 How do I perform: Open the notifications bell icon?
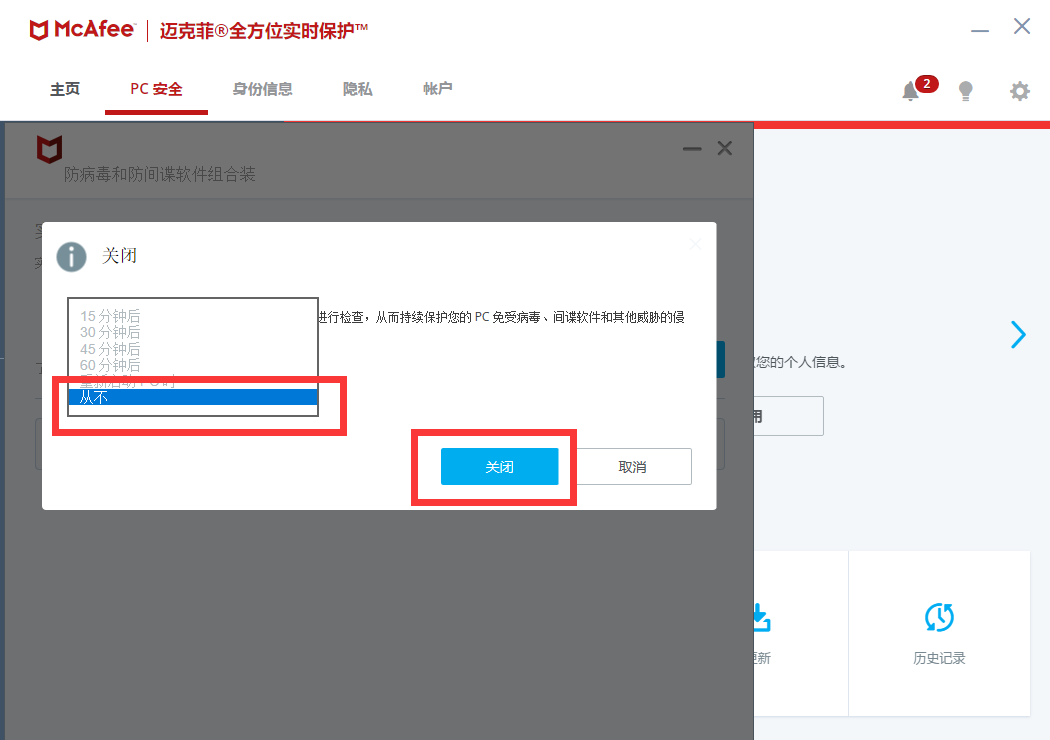click(910, 90)
